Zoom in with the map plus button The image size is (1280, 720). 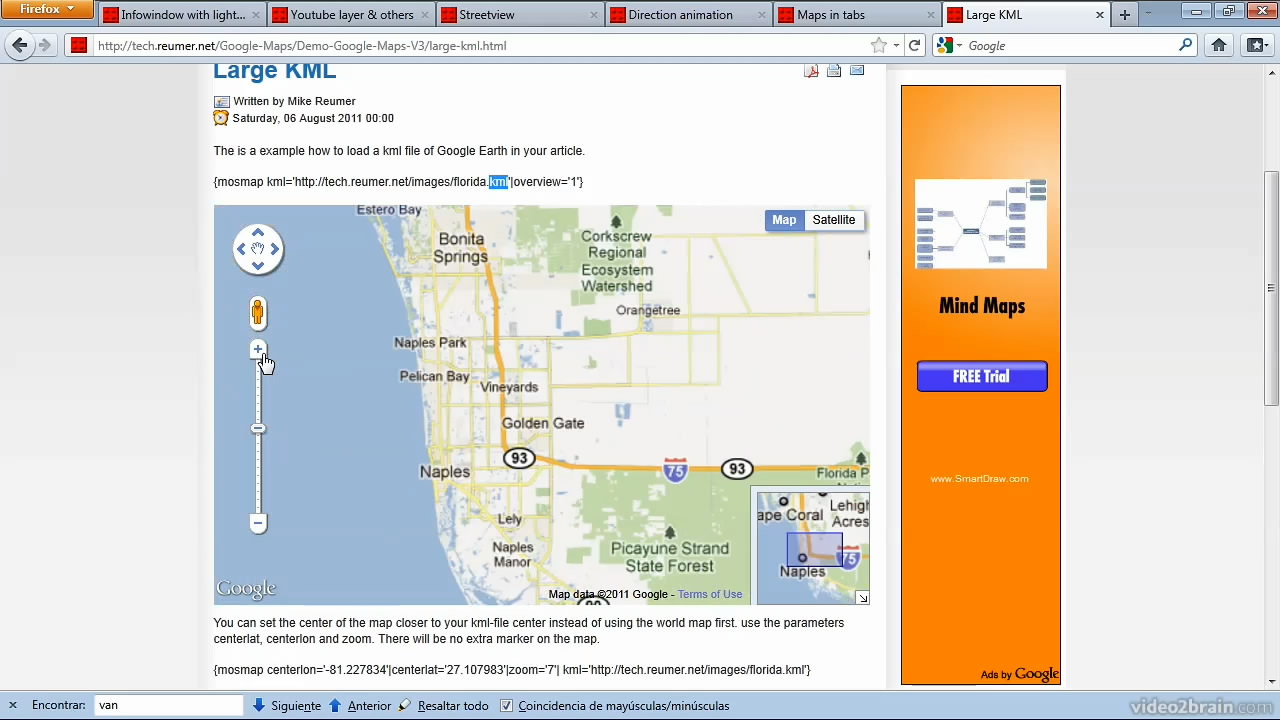(258, 349)
